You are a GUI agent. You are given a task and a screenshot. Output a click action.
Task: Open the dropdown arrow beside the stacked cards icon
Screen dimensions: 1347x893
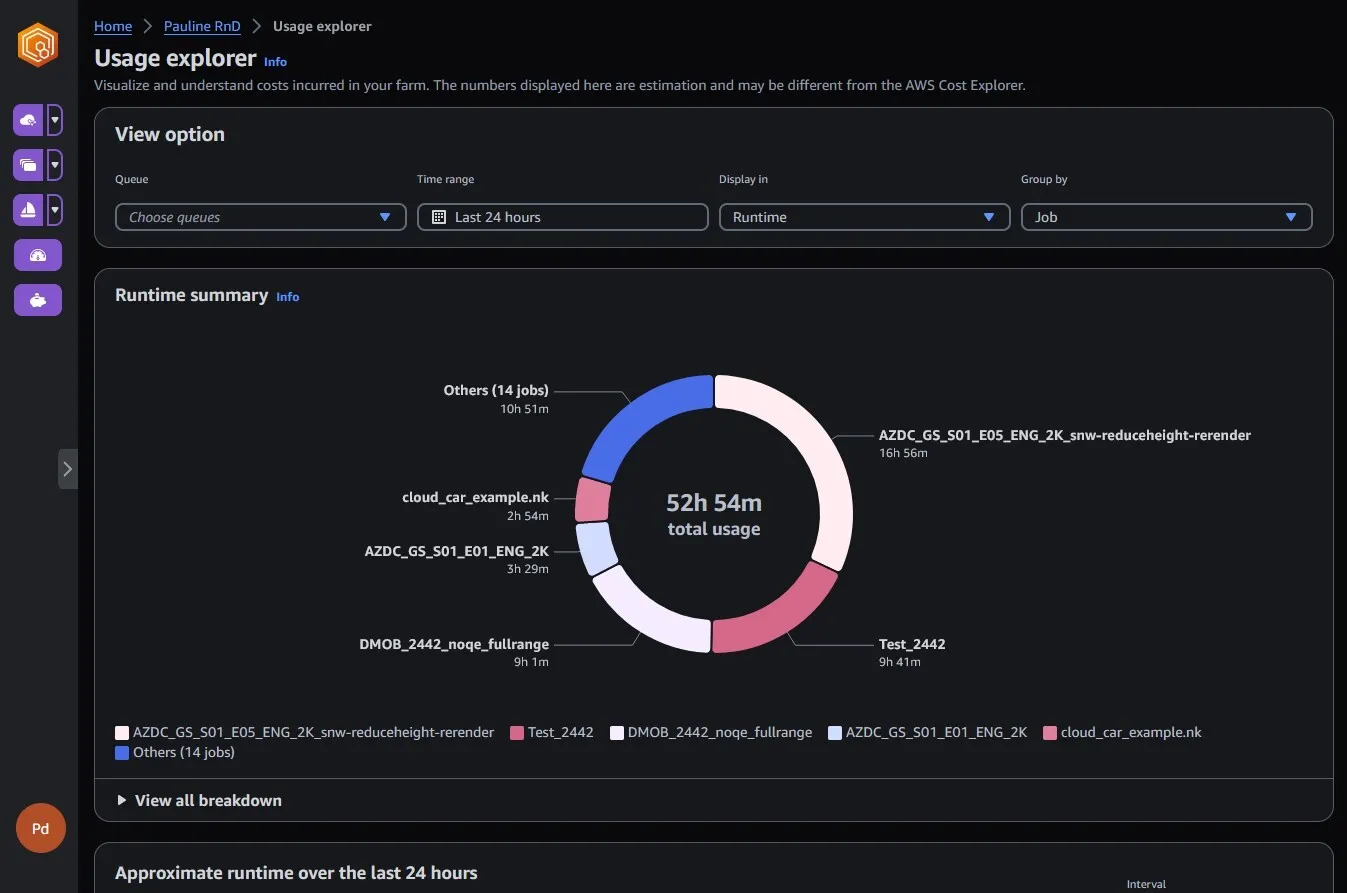click(x=55, y=165)
